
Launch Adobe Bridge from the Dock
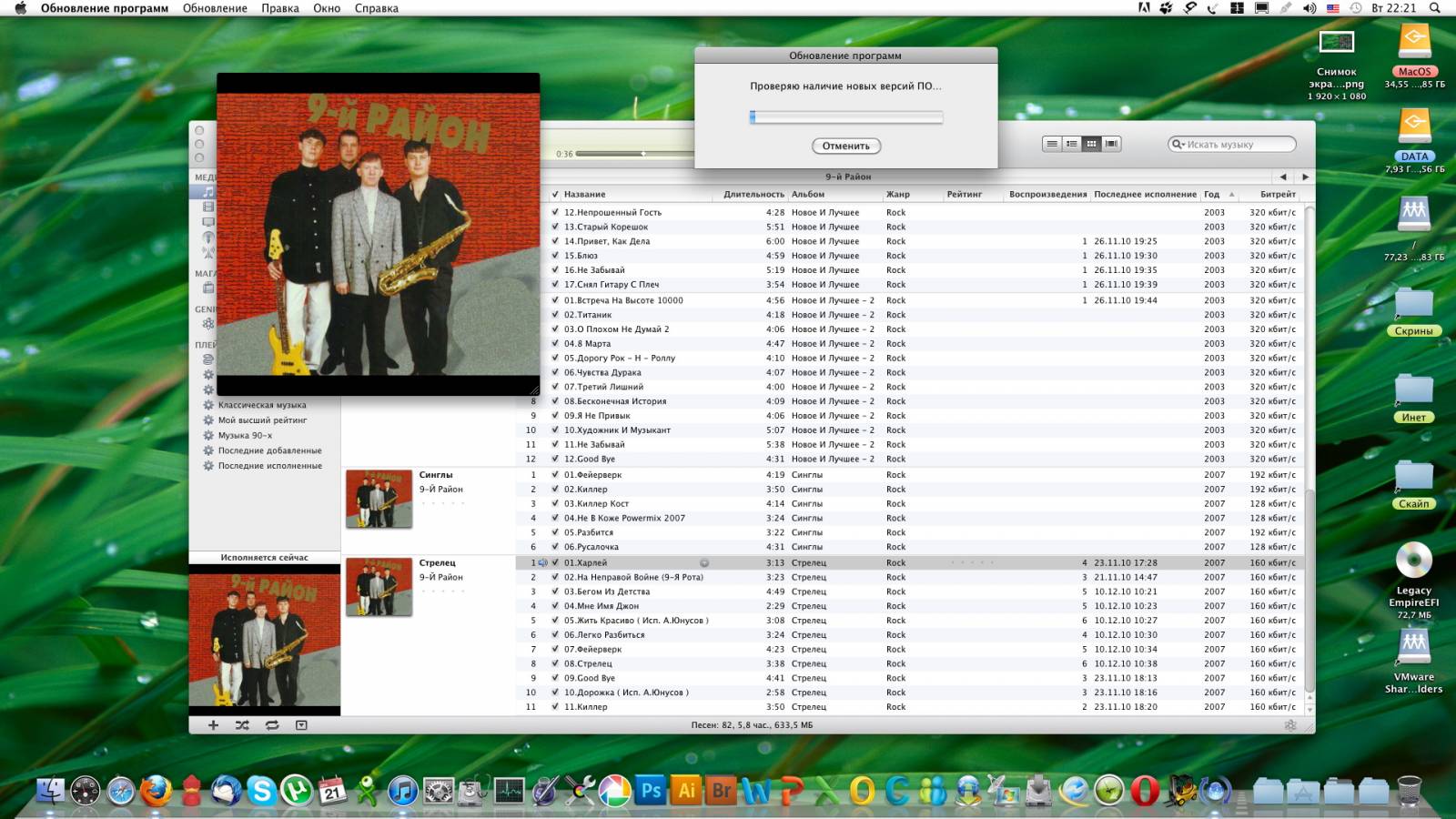click(722, 791)
